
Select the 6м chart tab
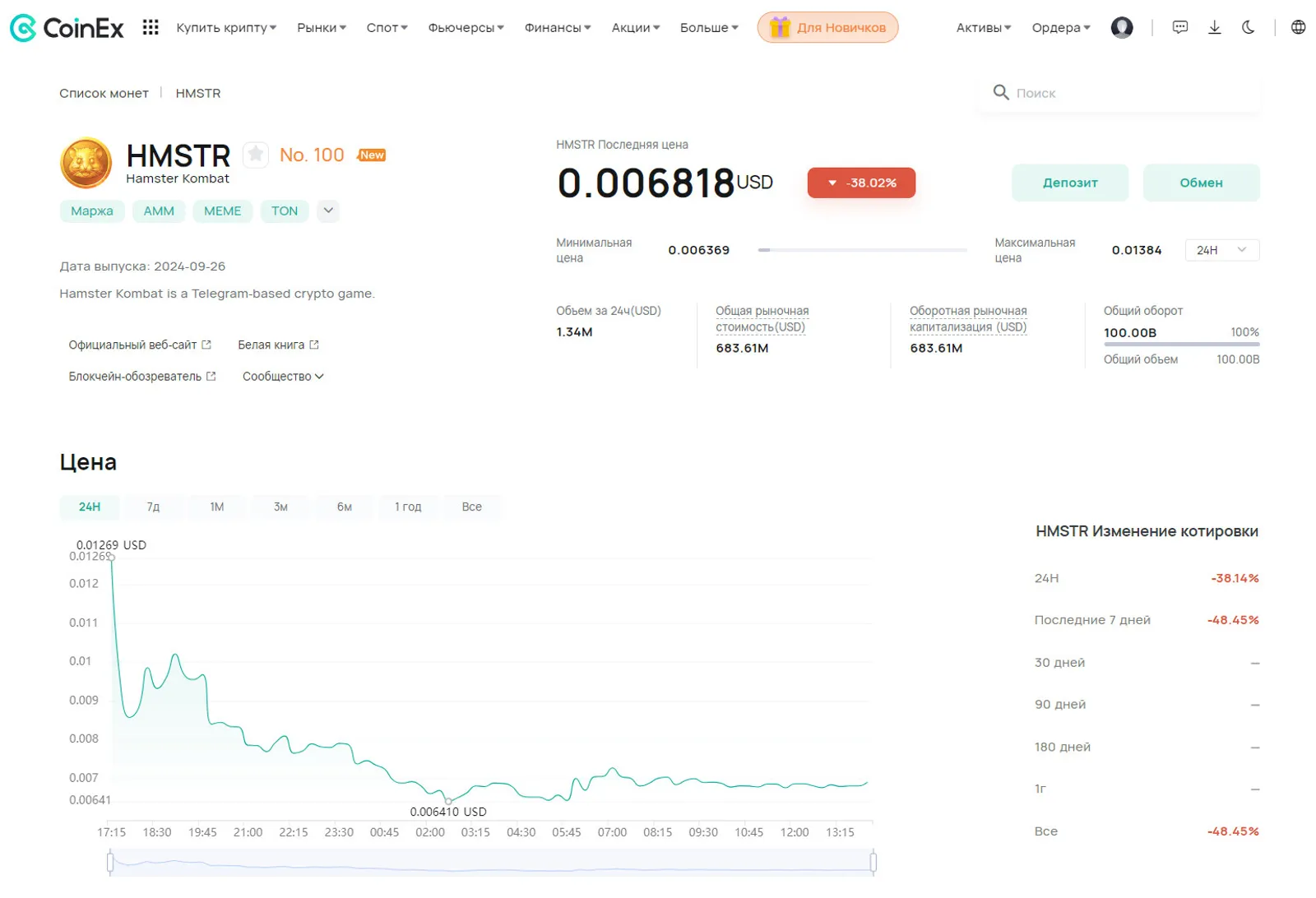point(345,507)
